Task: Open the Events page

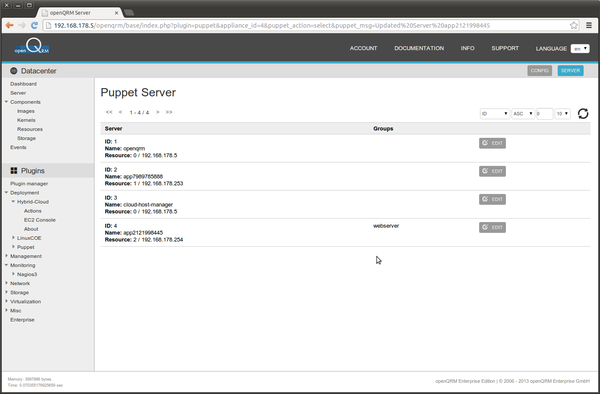Action: (x=18, y=147)
